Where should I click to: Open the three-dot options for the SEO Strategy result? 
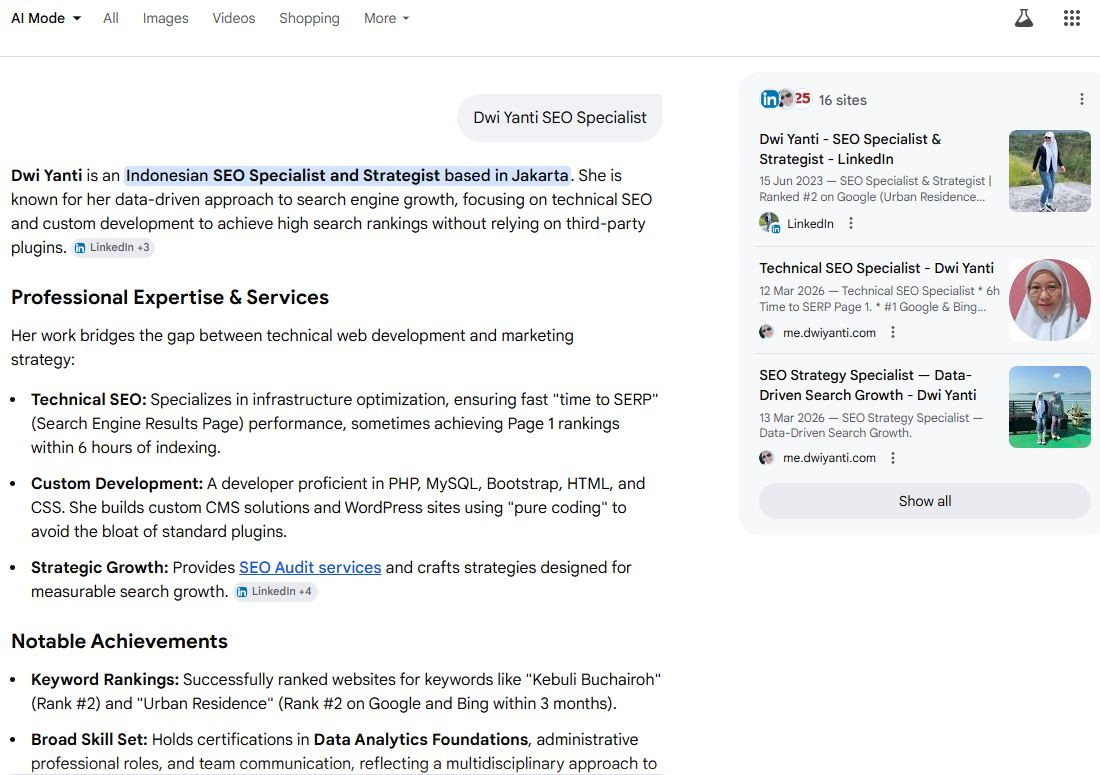893,457
